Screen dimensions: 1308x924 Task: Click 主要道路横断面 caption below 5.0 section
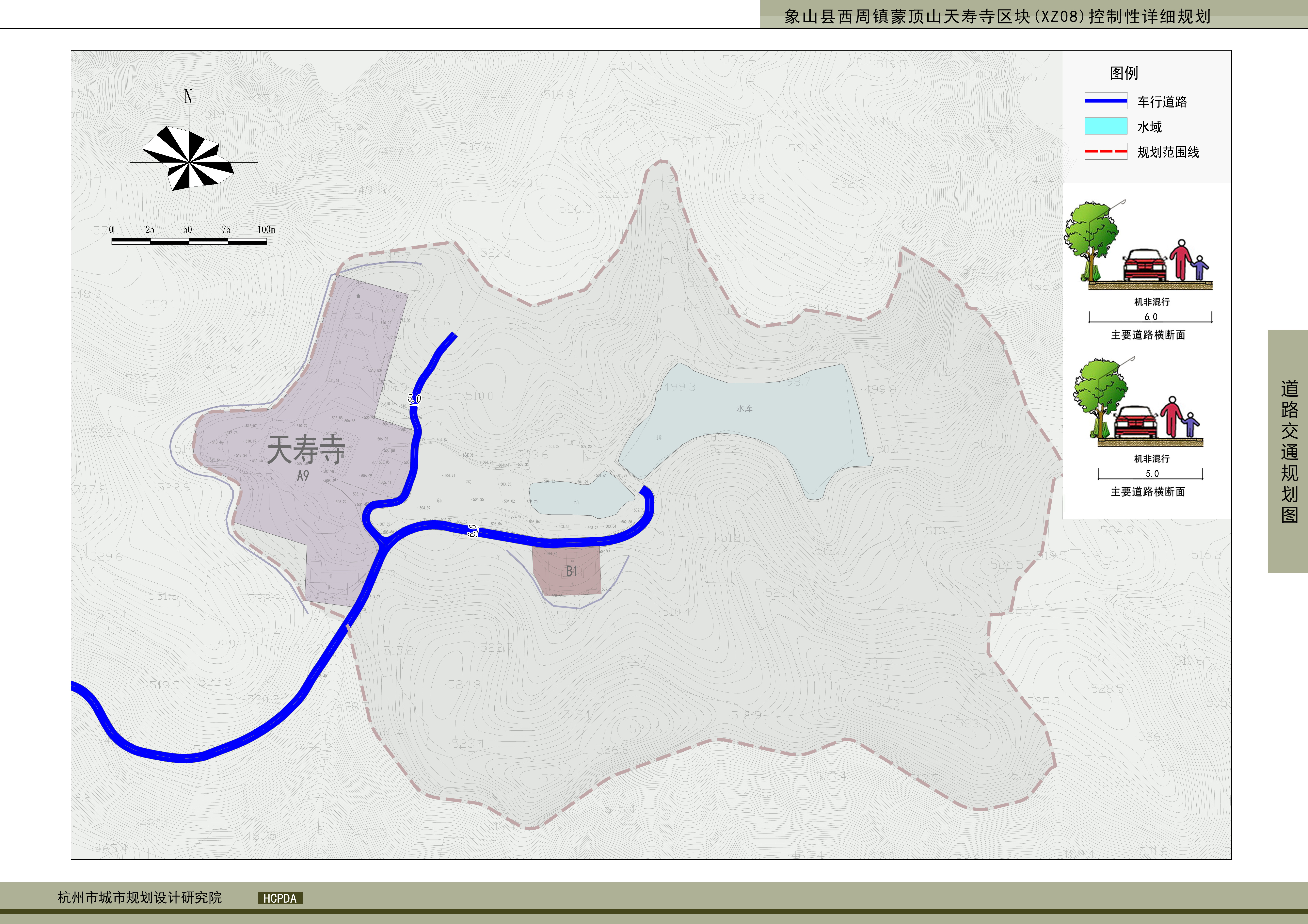click(x=1148, y=492)
